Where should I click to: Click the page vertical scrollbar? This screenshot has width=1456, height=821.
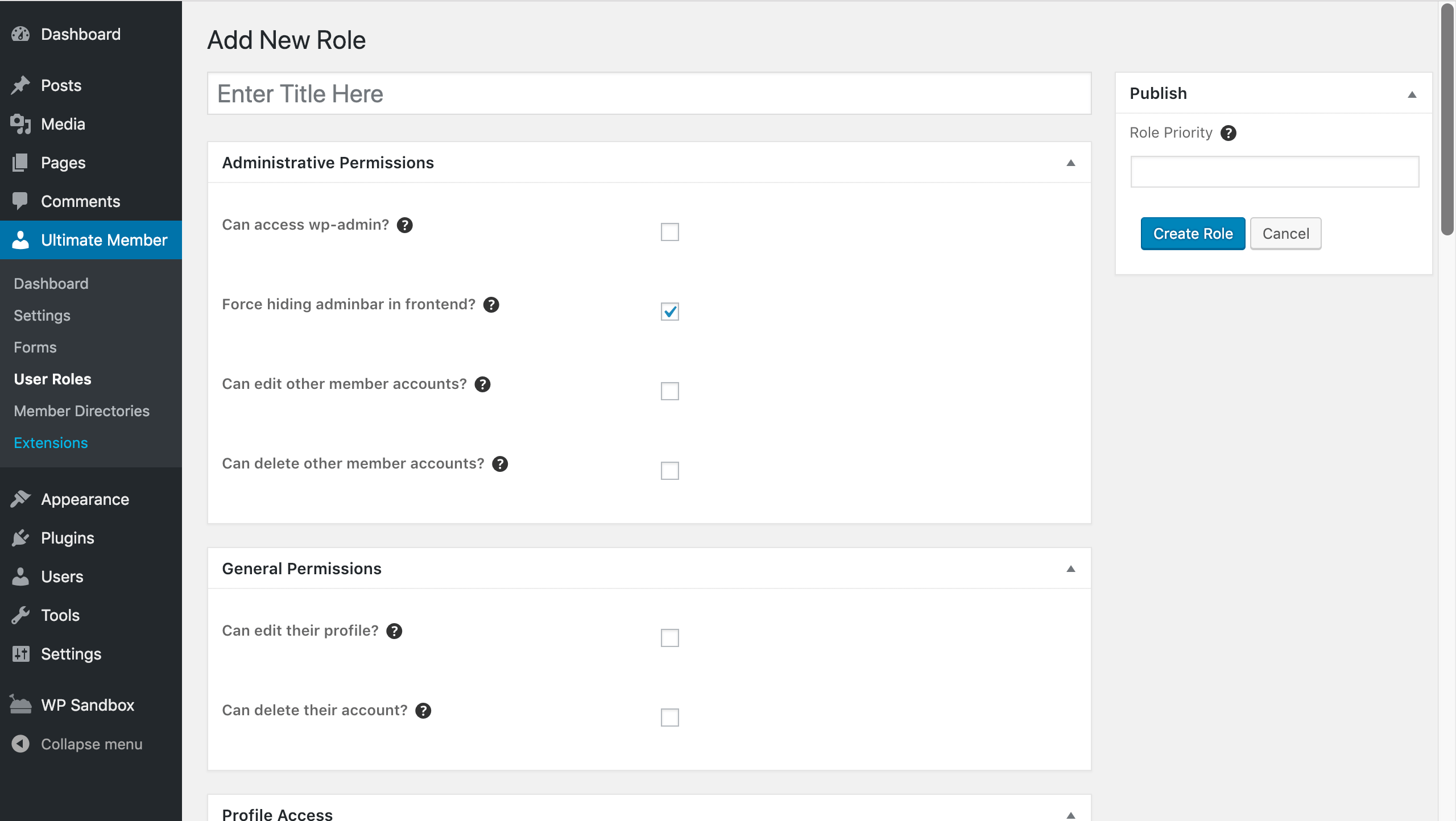click(x=1447, y=119)
